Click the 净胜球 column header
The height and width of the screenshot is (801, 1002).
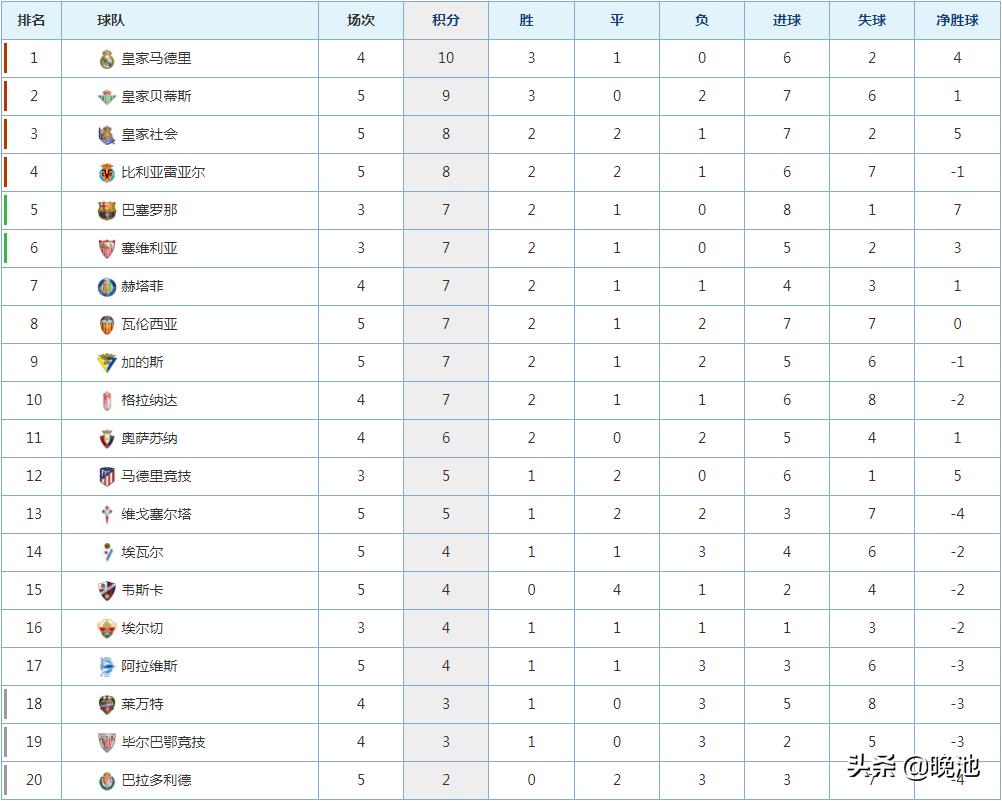(x=957, y=20)
